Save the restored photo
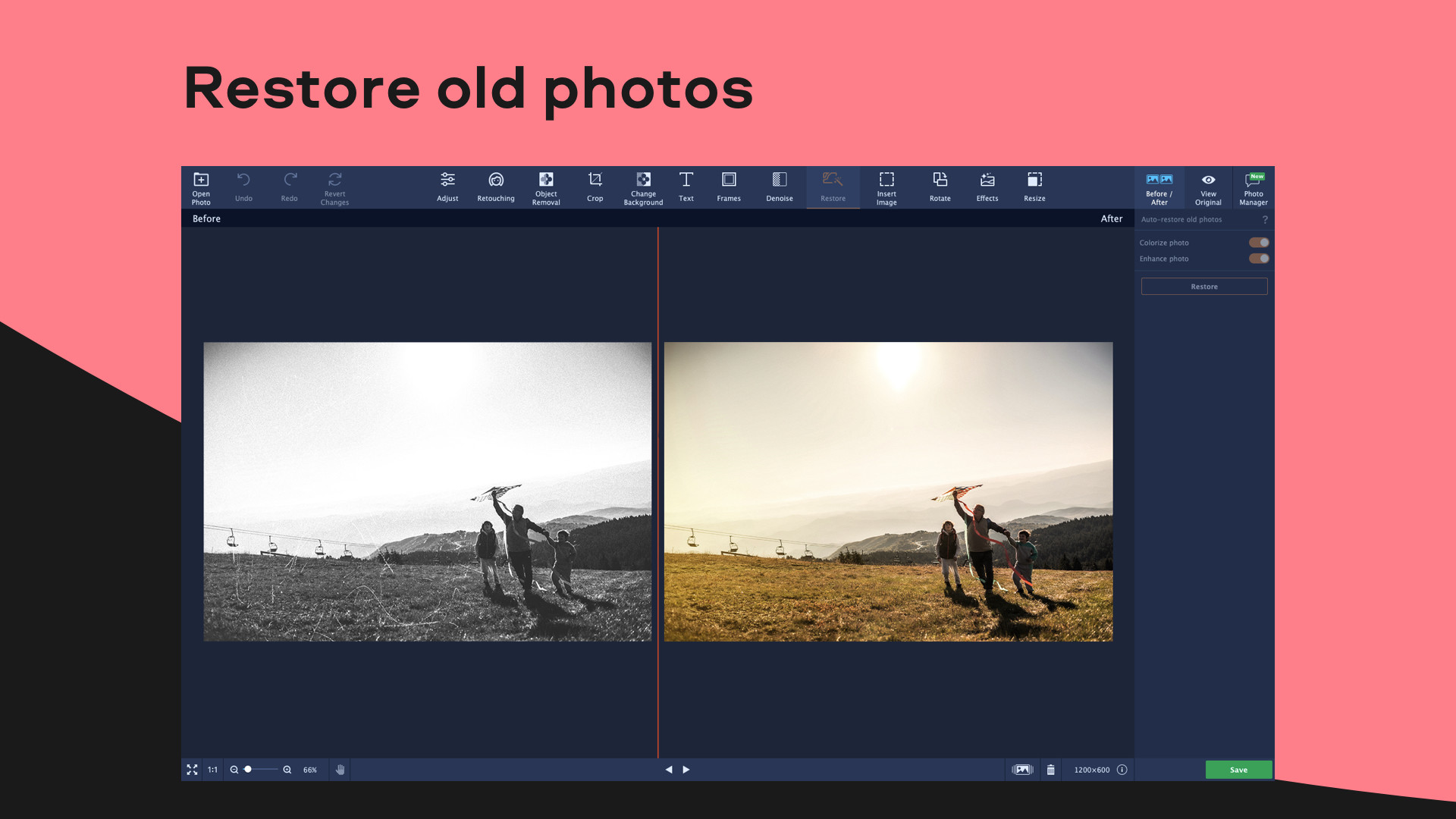1456x819 pixels. (x=1238, y=769)
